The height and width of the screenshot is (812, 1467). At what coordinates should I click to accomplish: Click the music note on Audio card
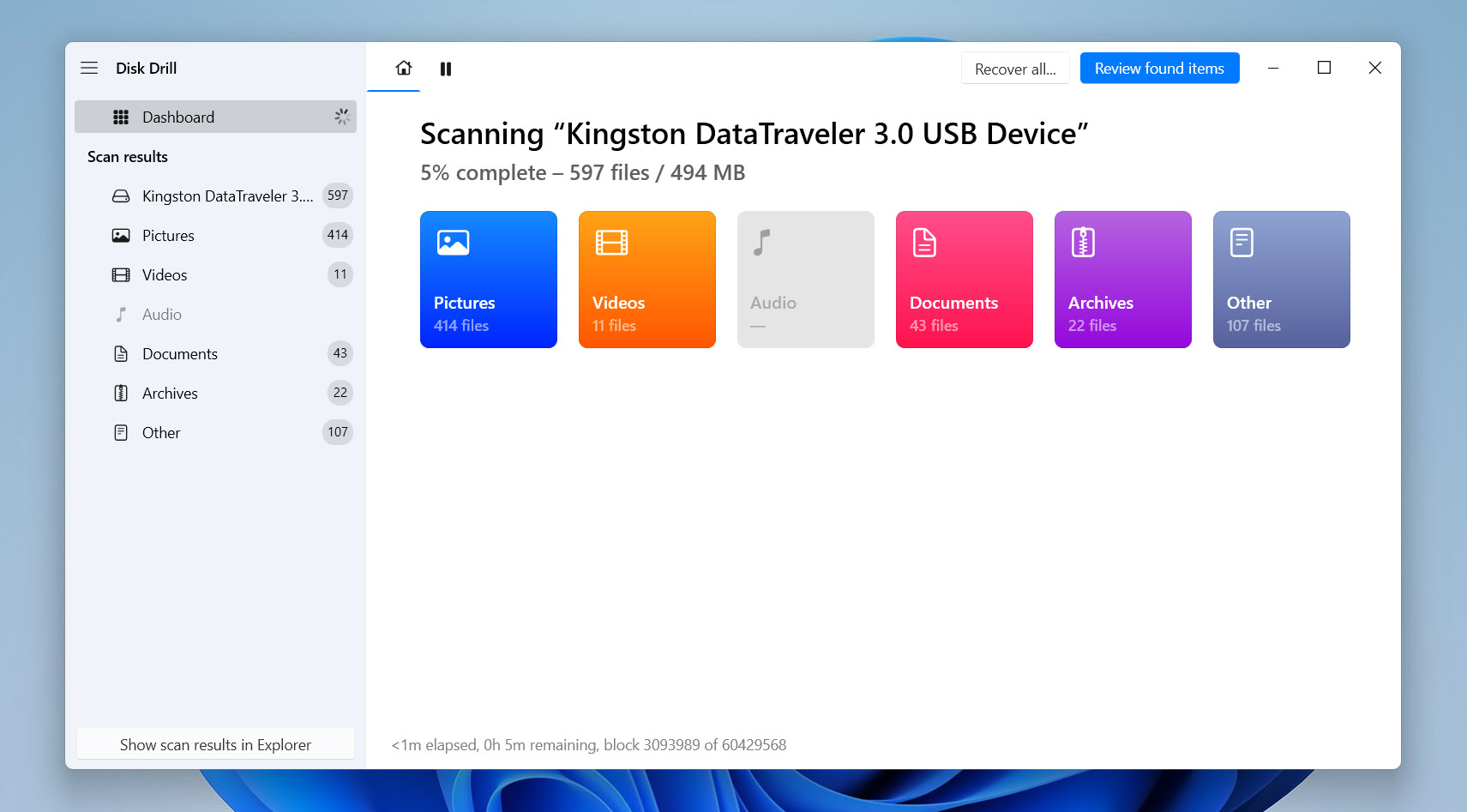761,243
